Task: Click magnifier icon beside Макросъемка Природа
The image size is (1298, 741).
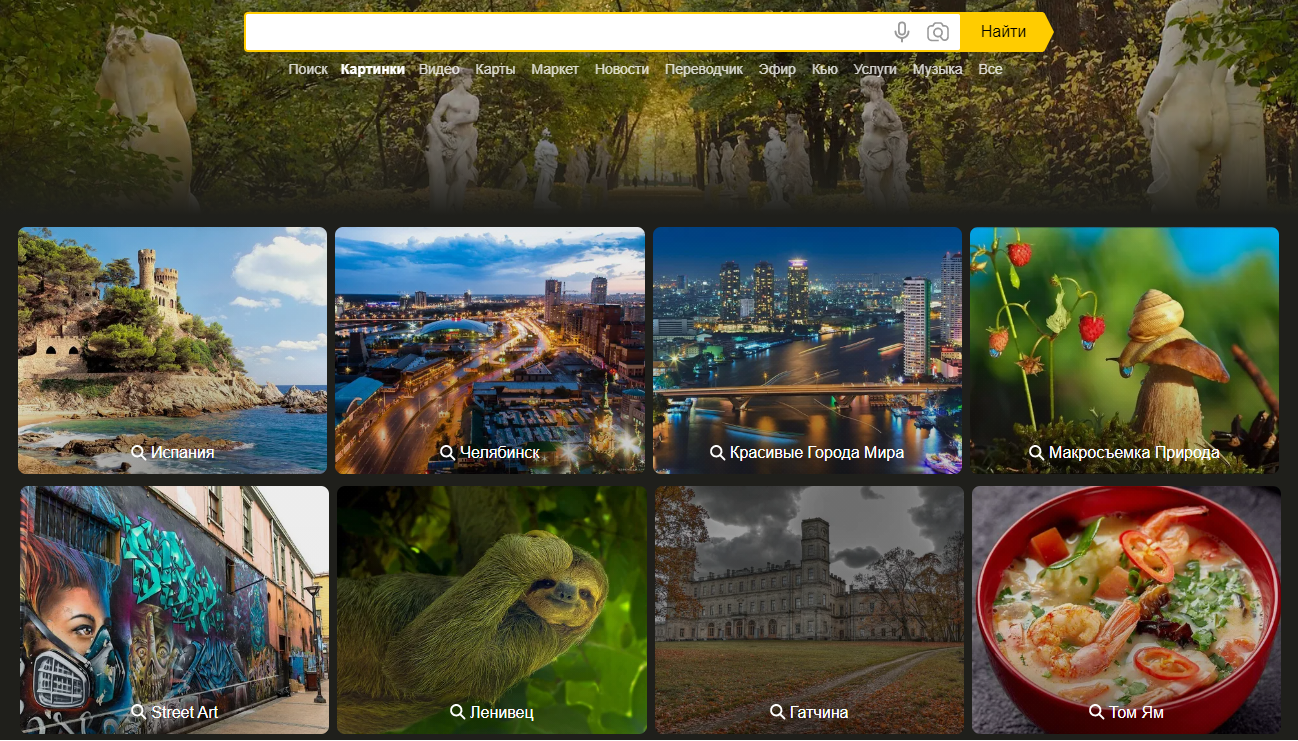Action: click(1037, 453)
